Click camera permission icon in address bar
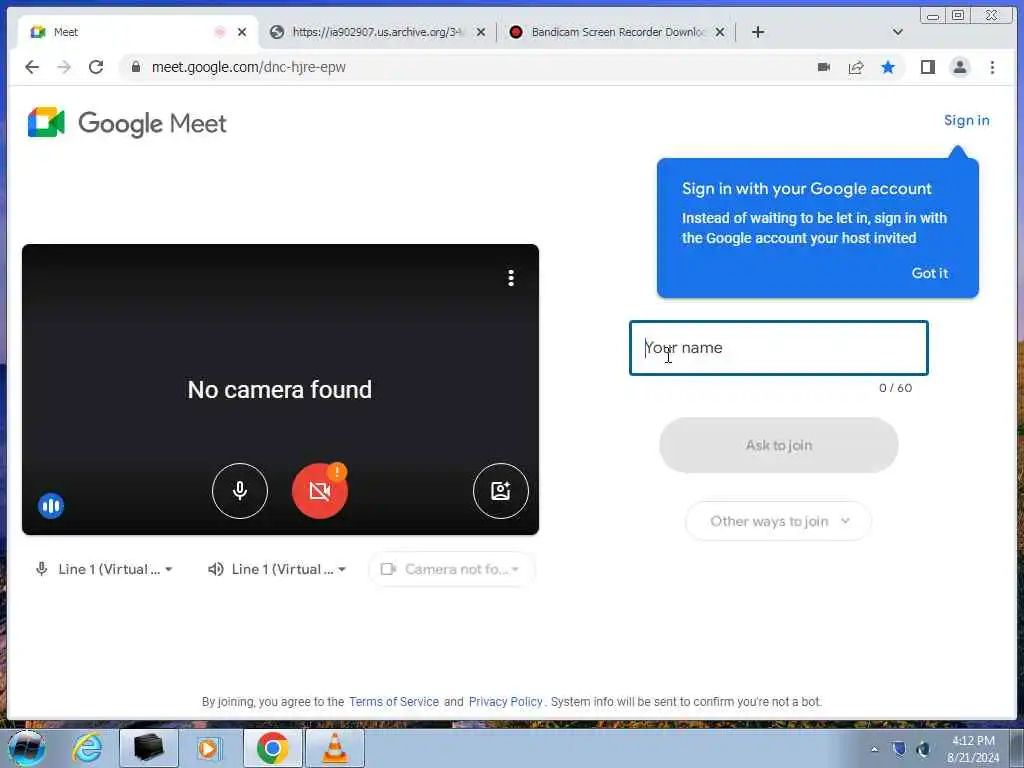Image resolution: width=1024 pixels, height=768 pixels. pos(824,67)
